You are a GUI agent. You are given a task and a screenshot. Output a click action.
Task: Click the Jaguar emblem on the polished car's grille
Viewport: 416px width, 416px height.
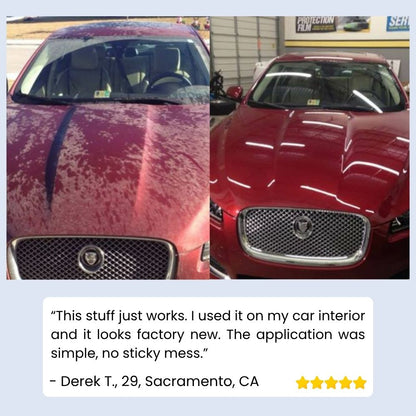click(x=303, y=227)
